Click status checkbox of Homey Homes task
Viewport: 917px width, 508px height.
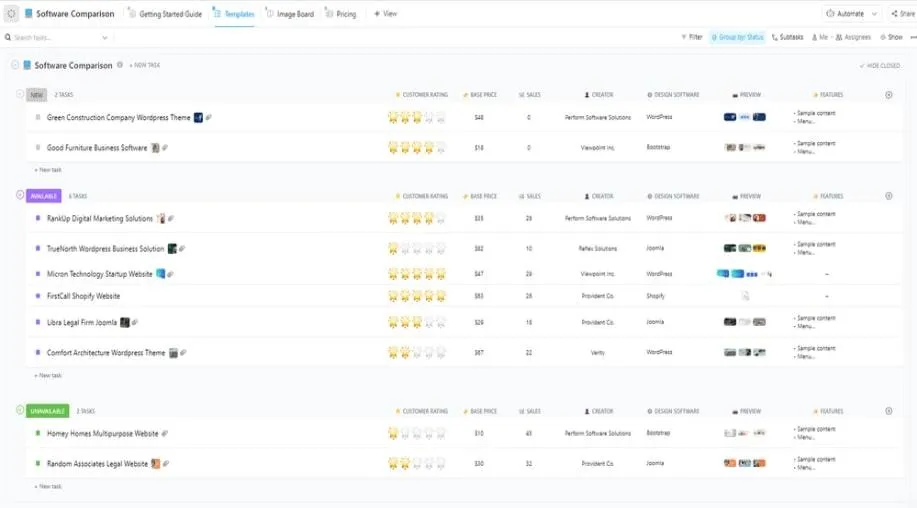tap(38, 433)
